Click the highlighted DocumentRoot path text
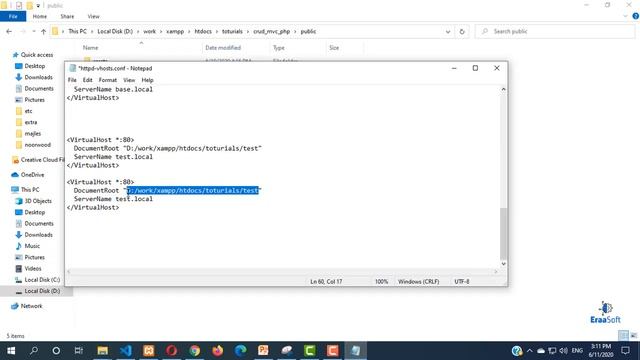The width and height of the screenshot is (640, 360). pyautogui.click(x=192, y=191)
